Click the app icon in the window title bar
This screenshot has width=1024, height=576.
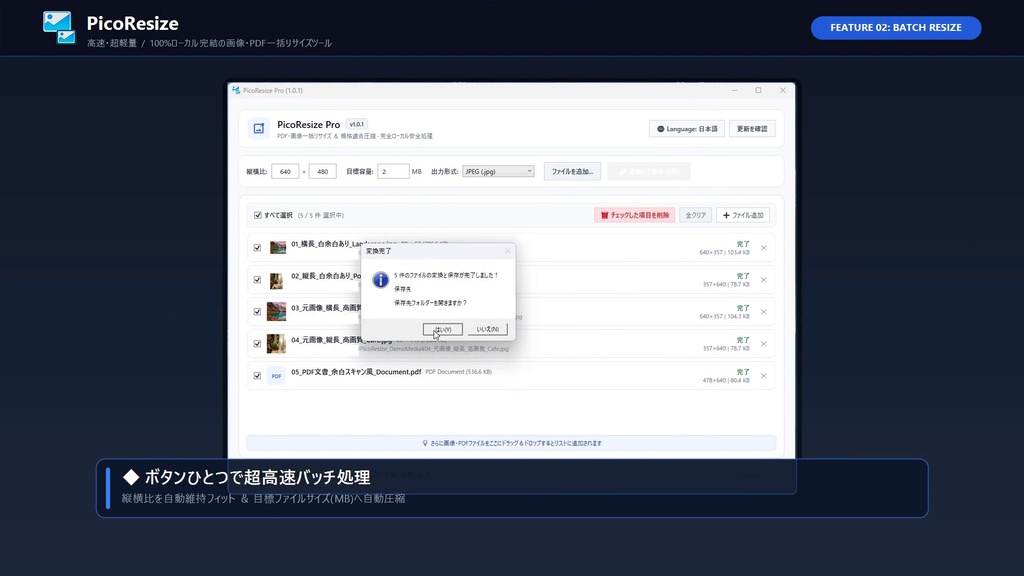(x=236, y=90)
